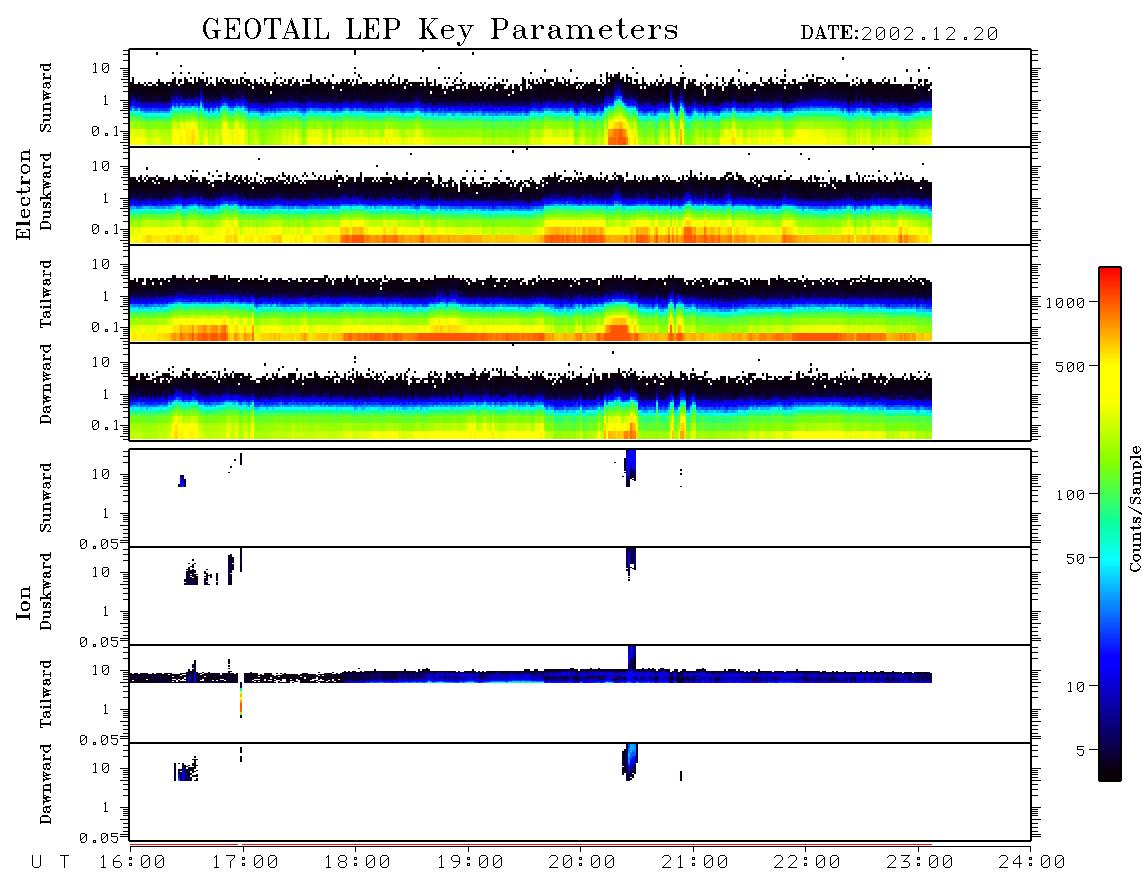The image size is (1142, 880).
Task: Click the 19:00 time axis tick
Action: pos(470,862)
